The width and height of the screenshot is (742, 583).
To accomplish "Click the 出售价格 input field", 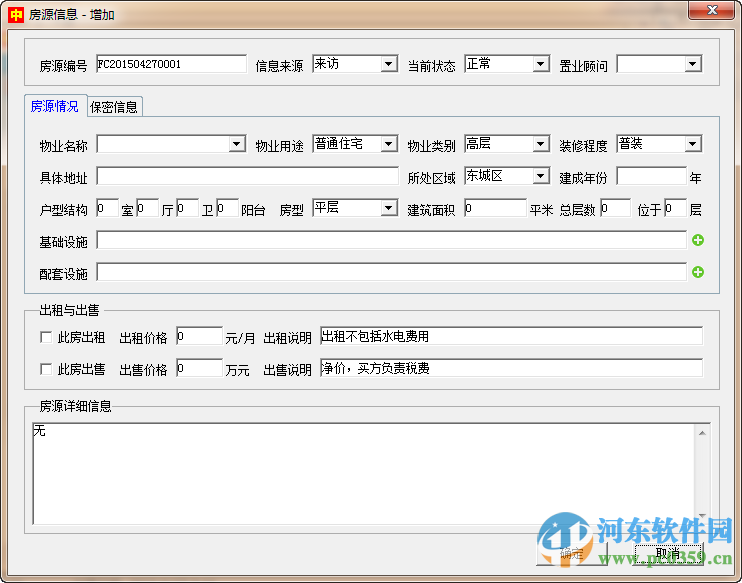I will click(x=199, y=368).
